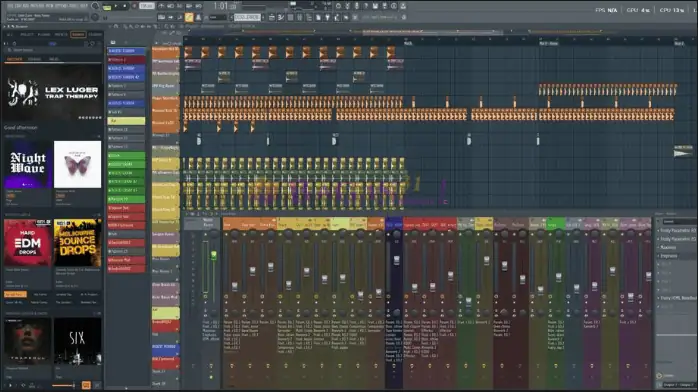Select the orange highlighted genre tag filter
This screenshot has width=698, height=392.
[15, 295]
